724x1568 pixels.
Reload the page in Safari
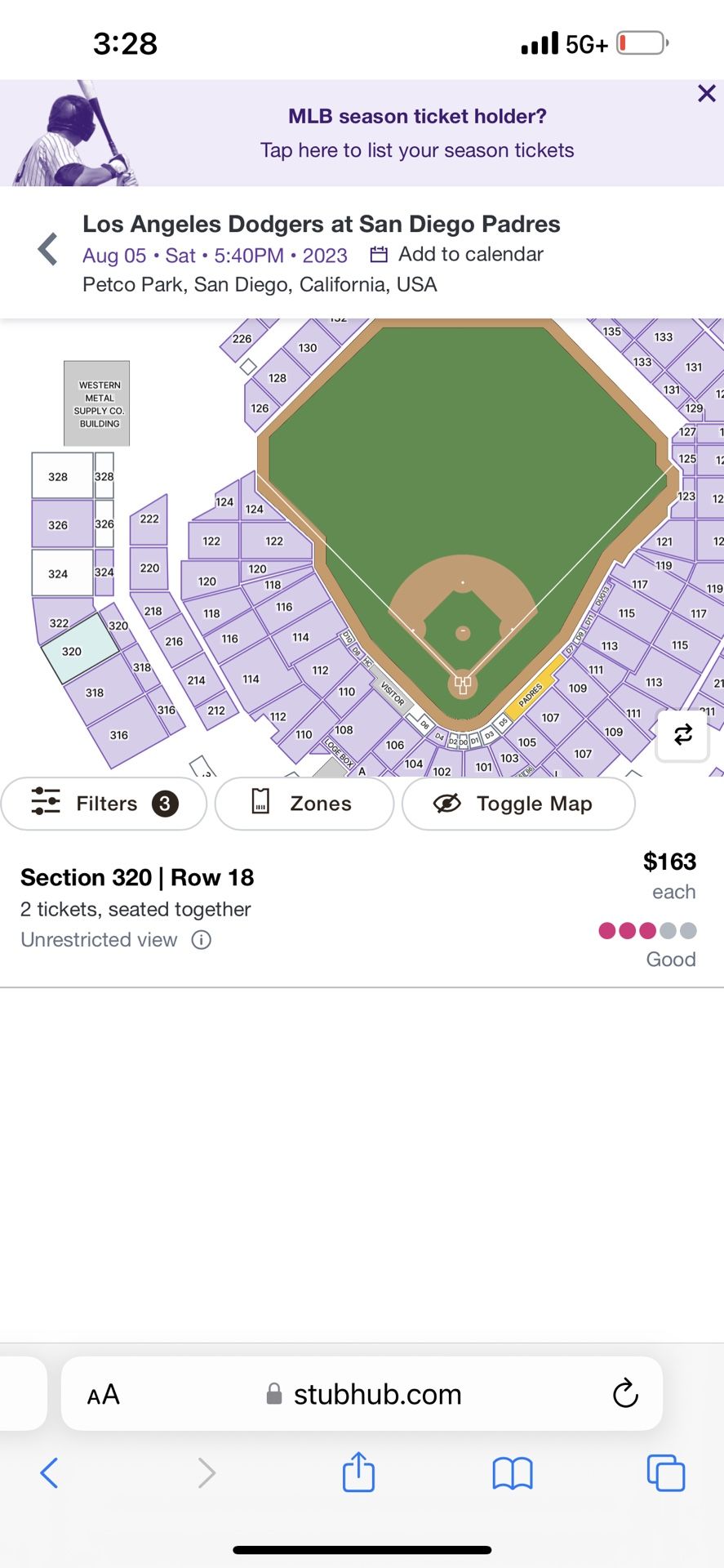(625, 1393)
